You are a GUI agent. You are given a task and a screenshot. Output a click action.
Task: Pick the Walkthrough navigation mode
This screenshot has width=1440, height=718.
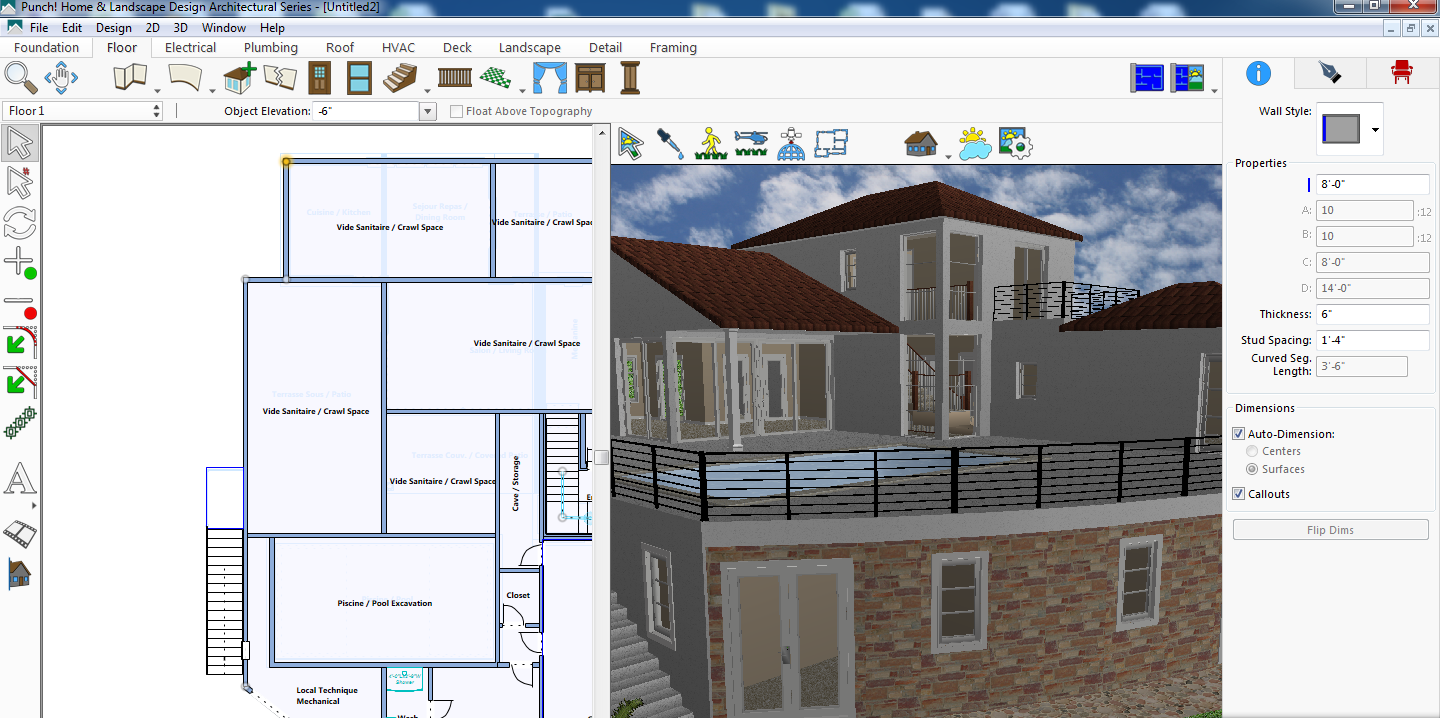click(711, 144)
